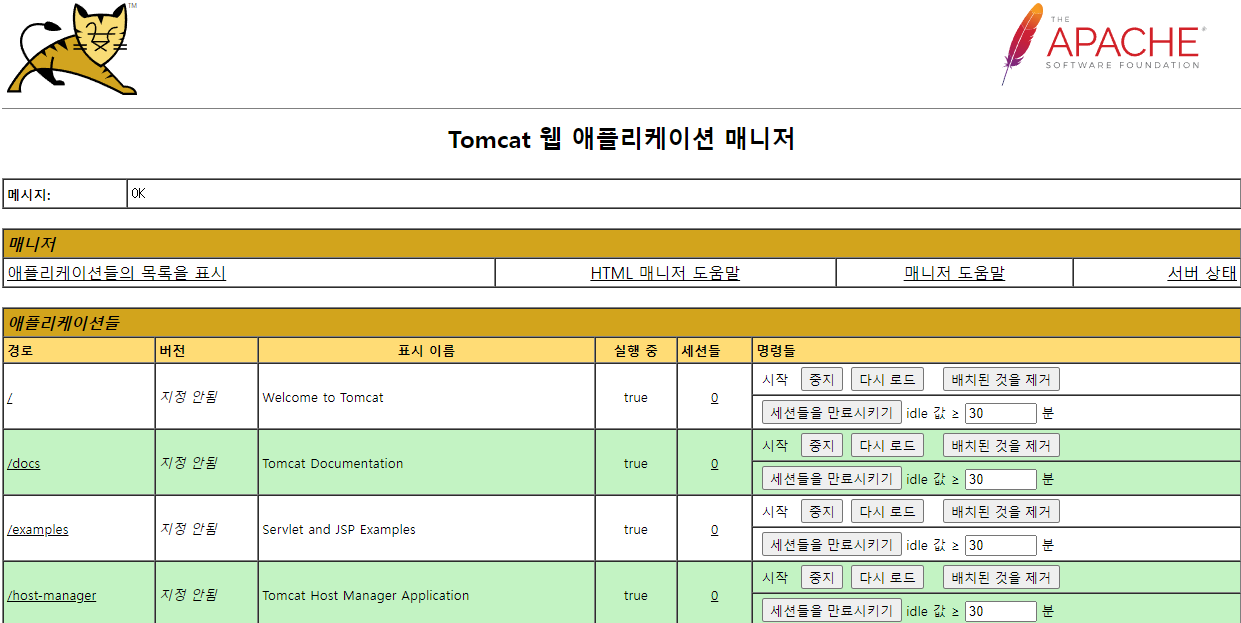Click 배치된 것을 제거 for Welcome to Tomcat

click(1001, 379)
